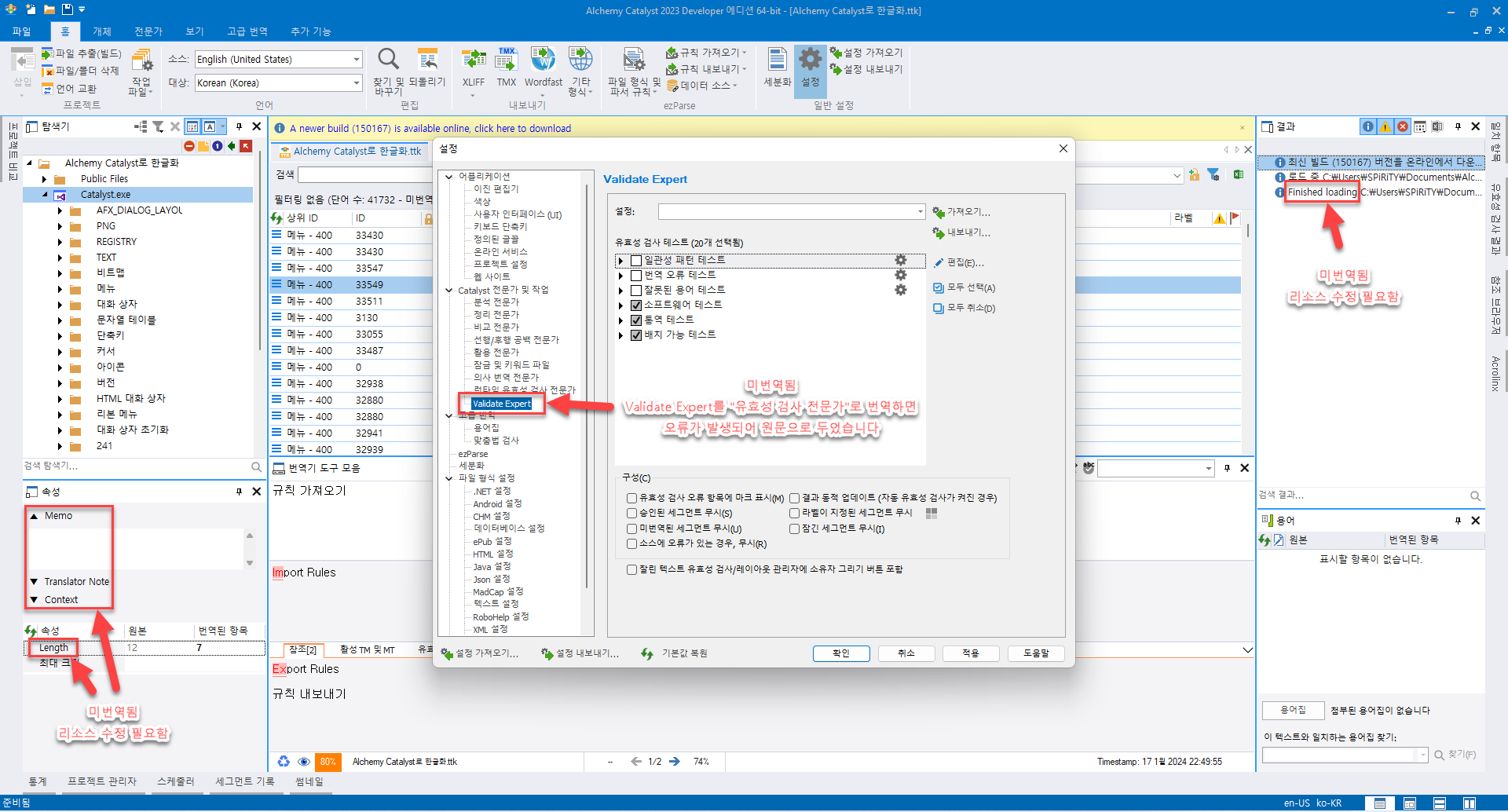1508x812 pixels.
Task: Click the filter icon in explorer panel header
Action: [158, 126]
